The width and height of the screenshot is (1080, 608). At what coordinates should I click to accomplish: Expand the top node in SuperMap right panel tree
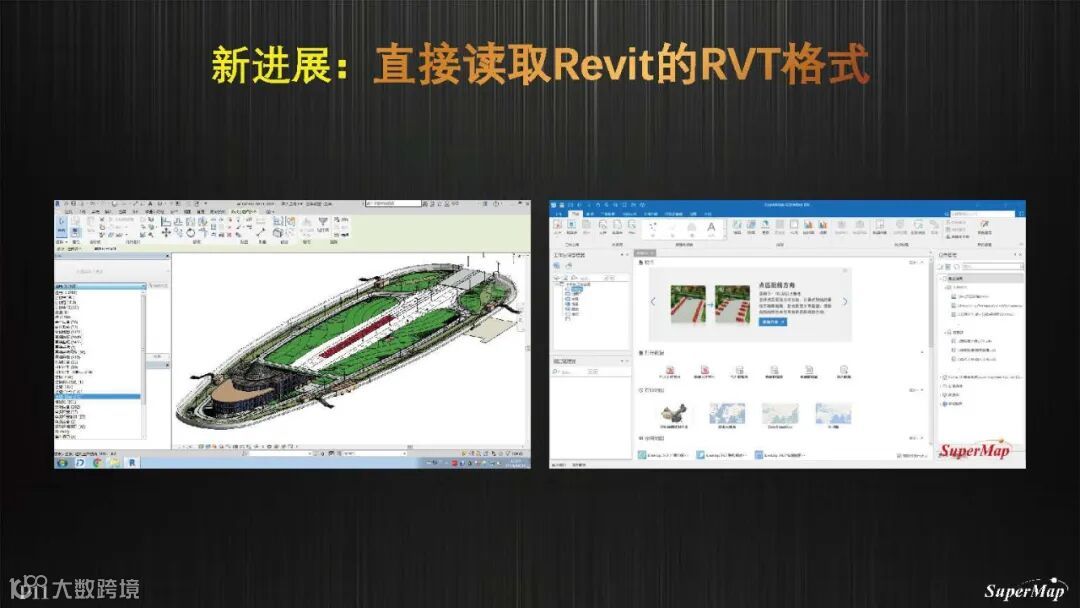[x=943, y=278]
